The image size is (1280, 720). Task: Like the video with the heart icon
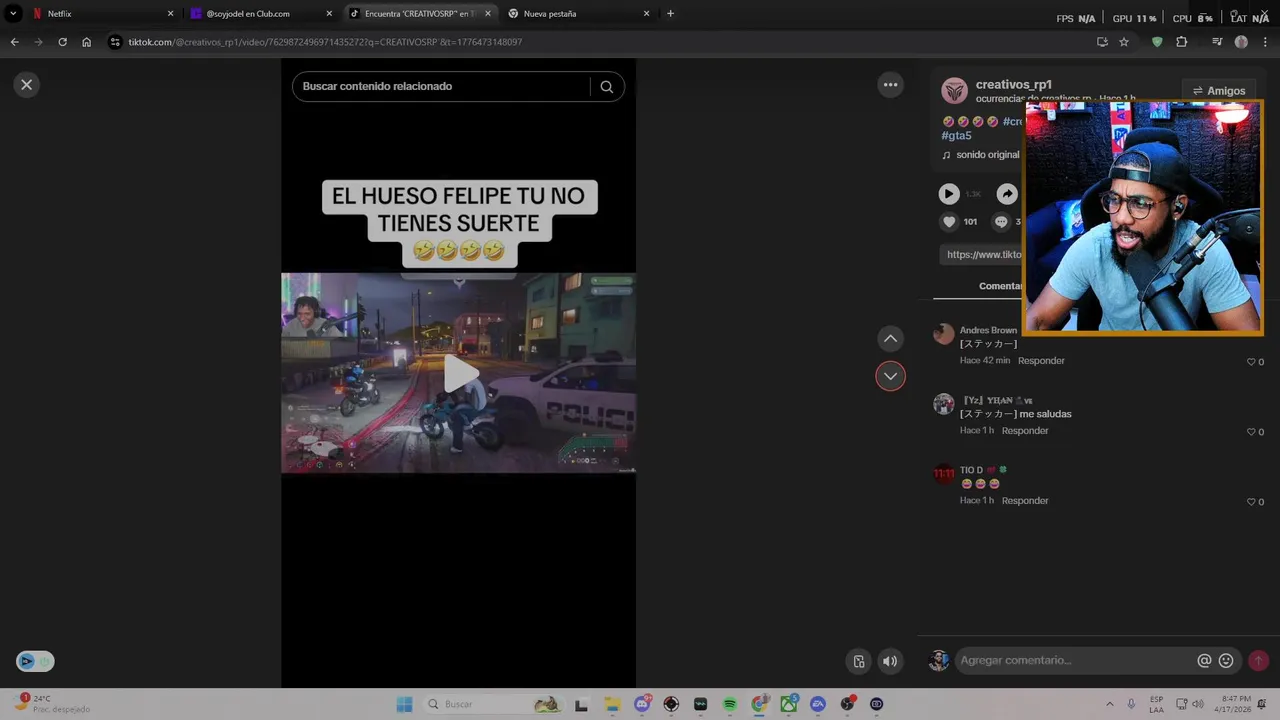(x=949, y=222)
